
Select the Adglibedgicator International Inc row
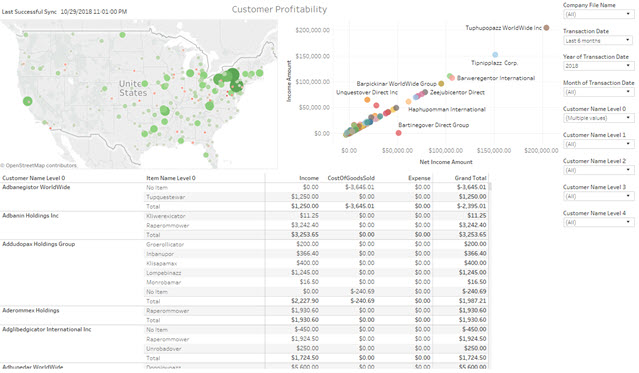click(47, 329)
